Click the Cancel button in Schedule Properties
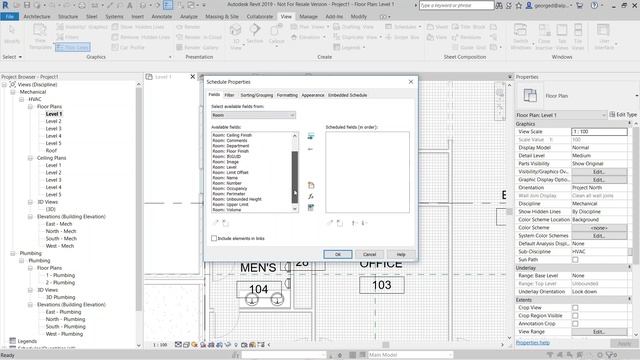Screen dimensions: 640x360 click(369, 254)
